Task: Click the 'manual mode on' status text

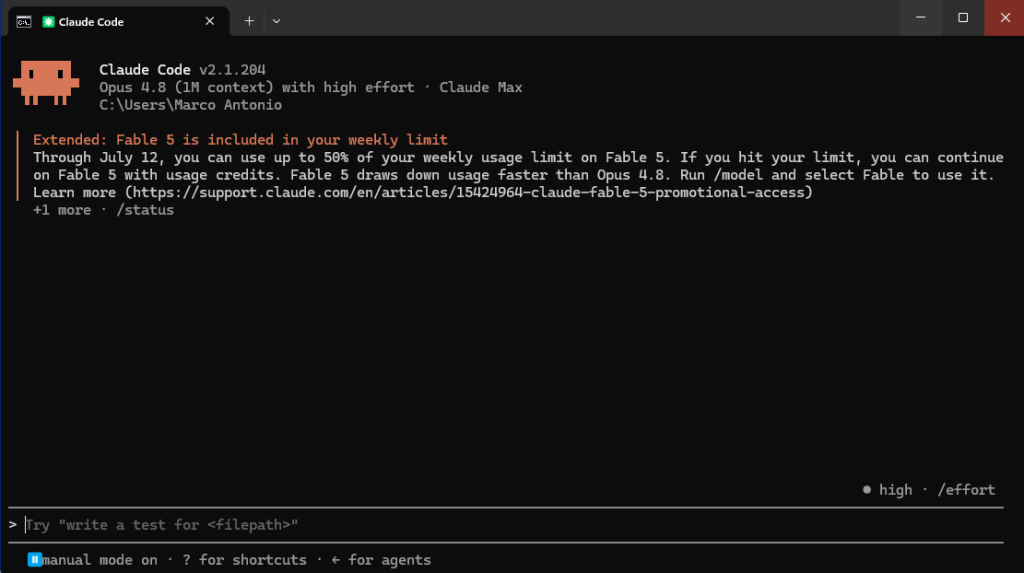Action: tap(99, 560)
